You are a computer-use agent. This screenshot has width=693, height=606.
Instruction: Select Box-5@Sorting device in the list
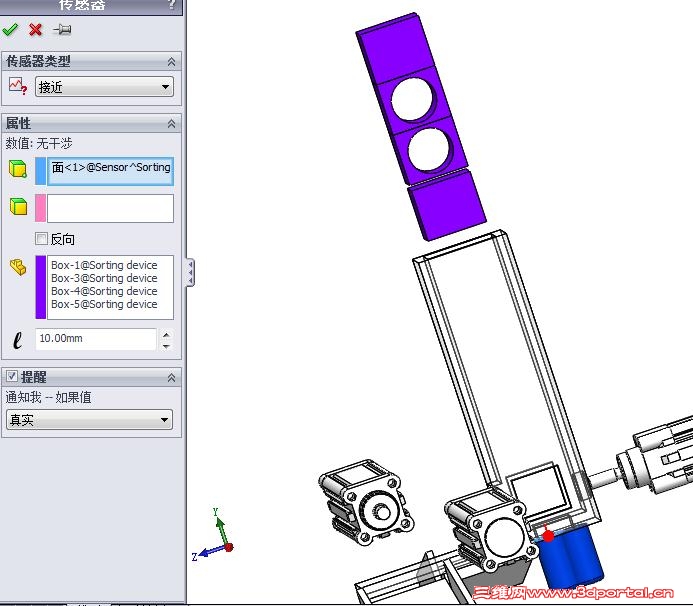click(104, 304)
